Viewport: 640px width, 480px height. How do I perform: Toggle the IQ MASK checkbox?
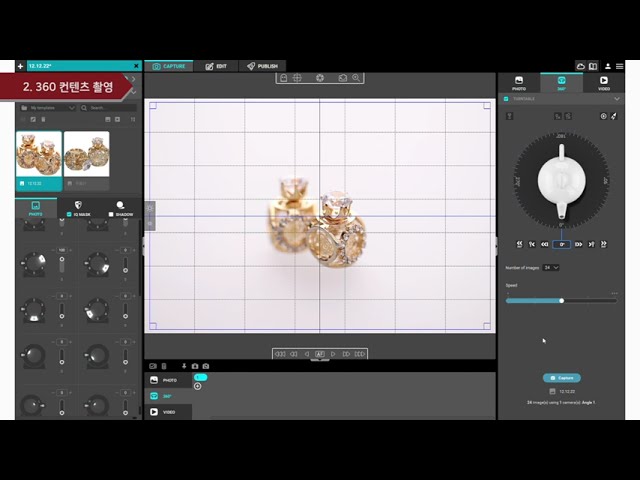pyautogui.click(x=69, y=214)
